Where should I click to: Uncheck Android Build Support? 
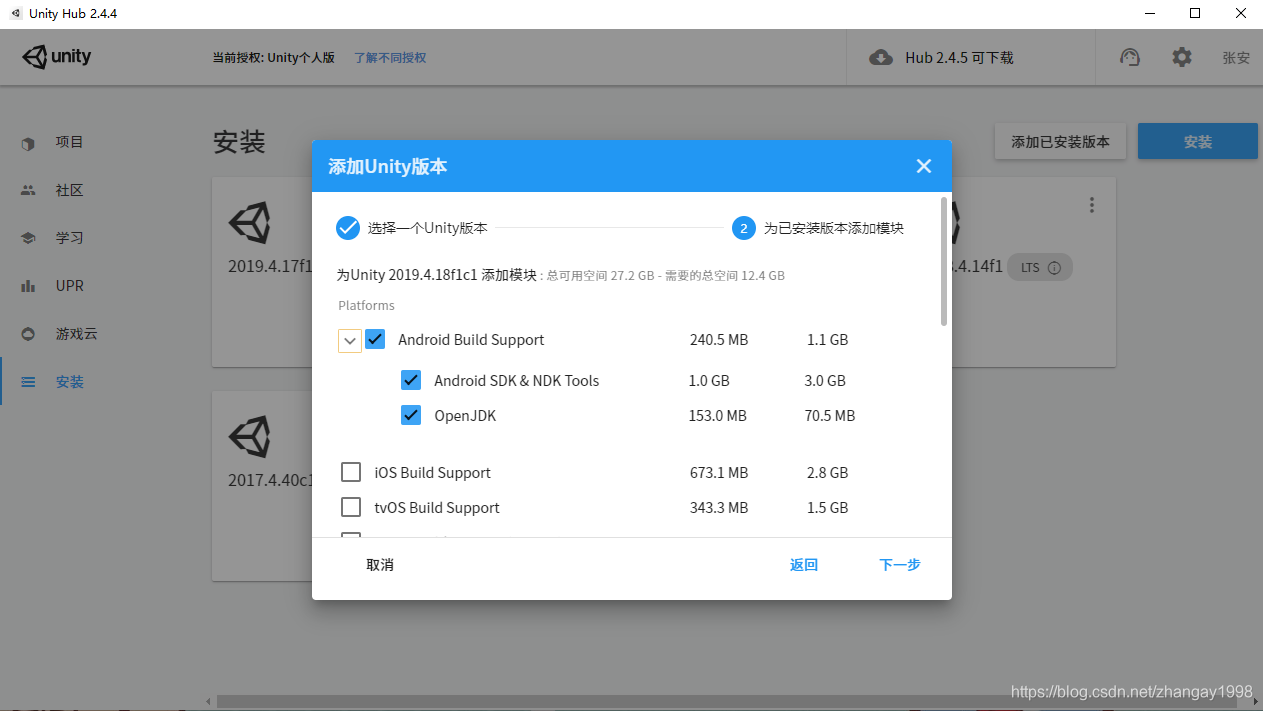pos(375,339)
